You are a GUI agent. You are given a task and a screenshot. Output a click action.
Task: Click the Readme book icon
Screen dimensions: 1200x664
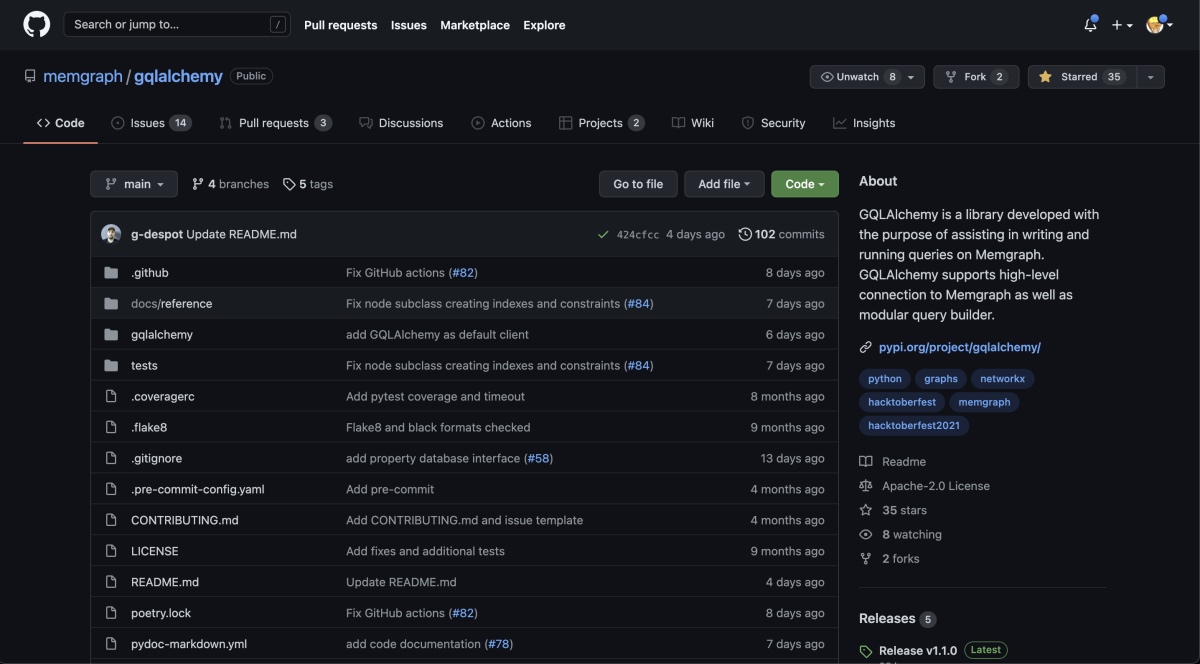(x=866, y=462)
